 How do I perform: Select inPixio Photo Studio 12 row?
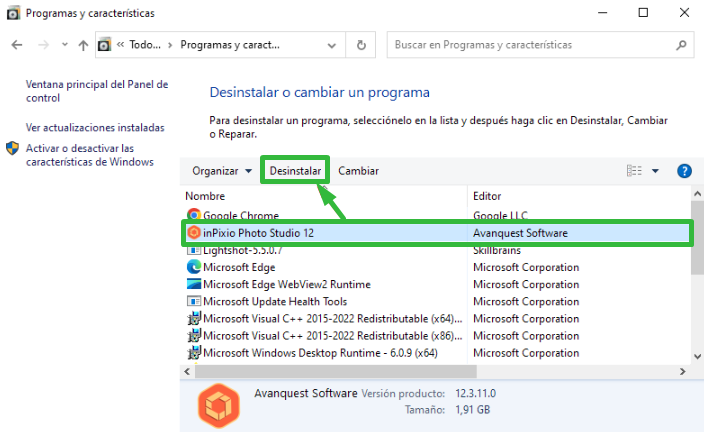(x=437, y=233)
